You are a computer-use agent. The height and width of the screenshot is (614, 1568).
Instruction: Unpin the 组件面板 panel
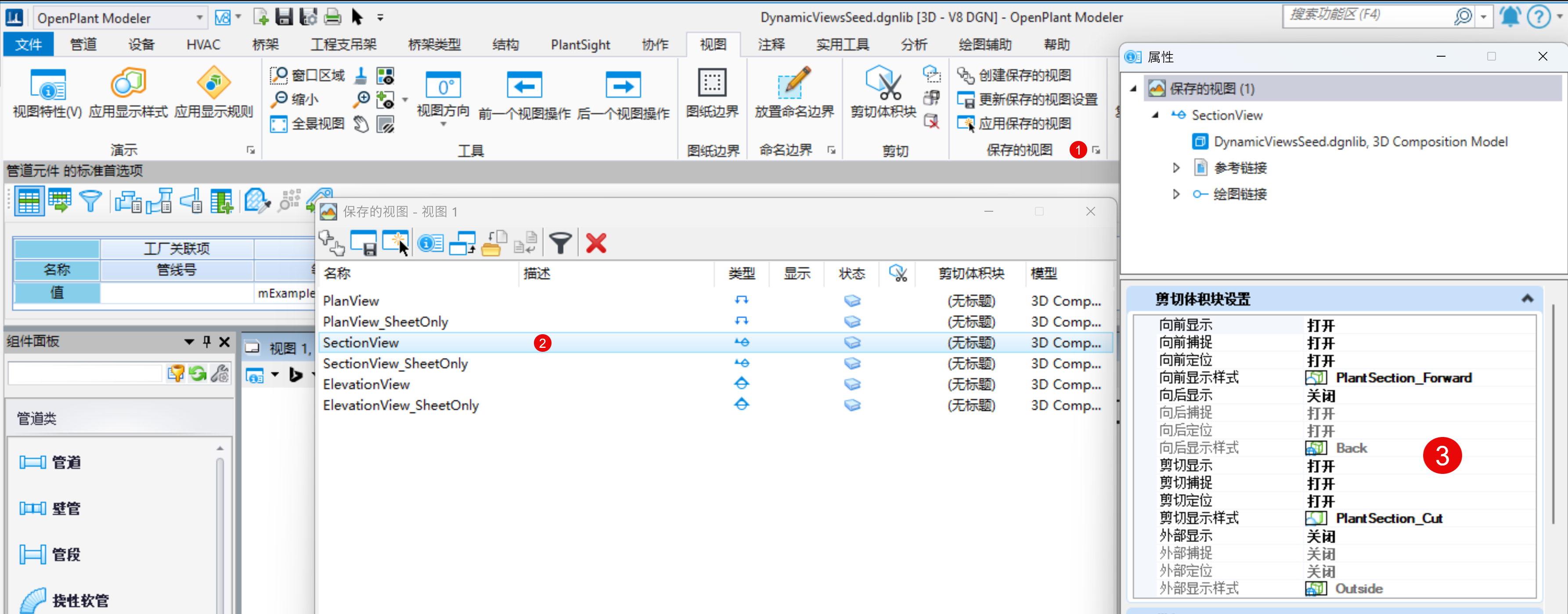point(206,341)
